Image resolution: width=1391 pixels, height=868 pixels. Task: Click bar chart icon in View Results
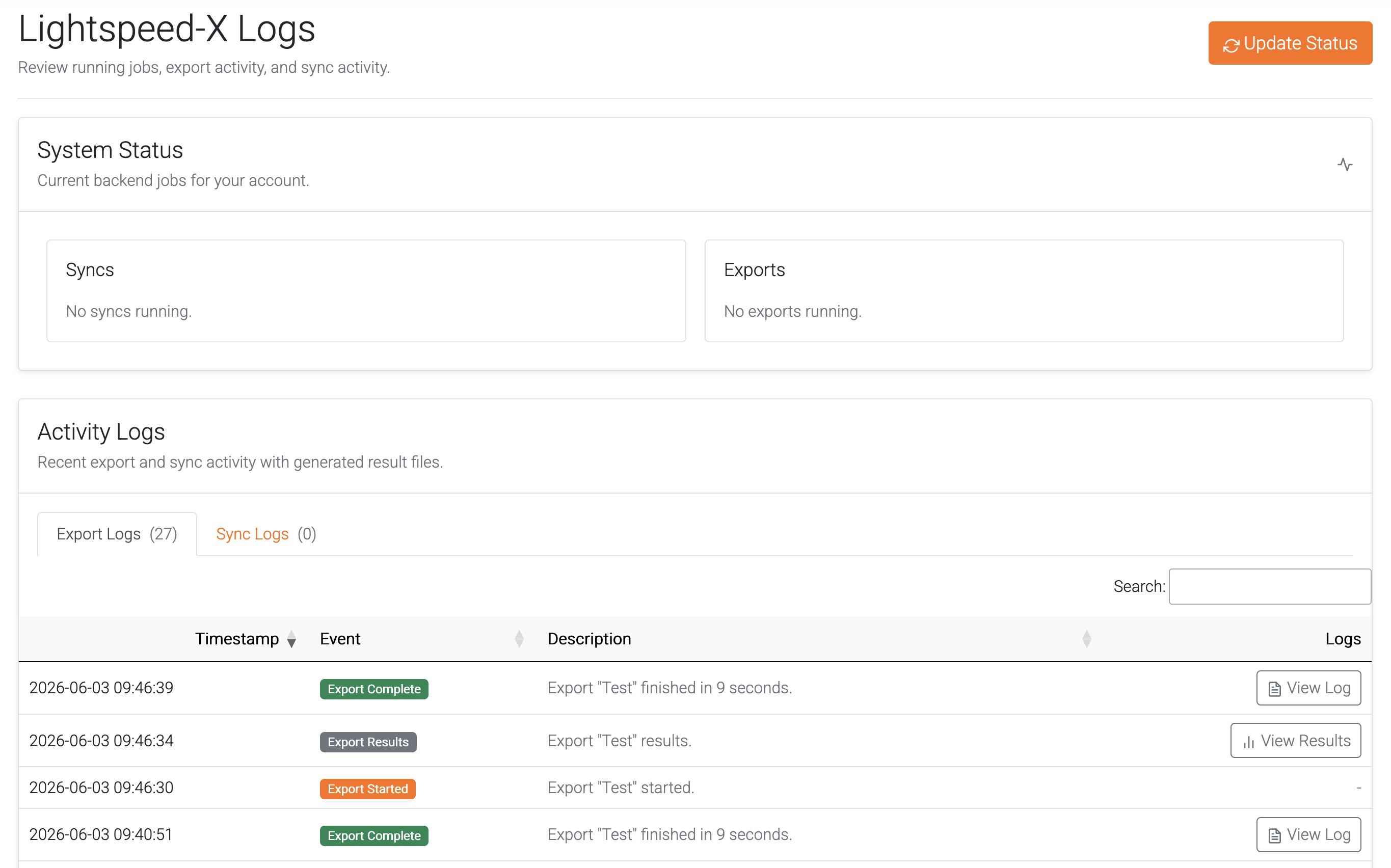(x=1248, y=742)
